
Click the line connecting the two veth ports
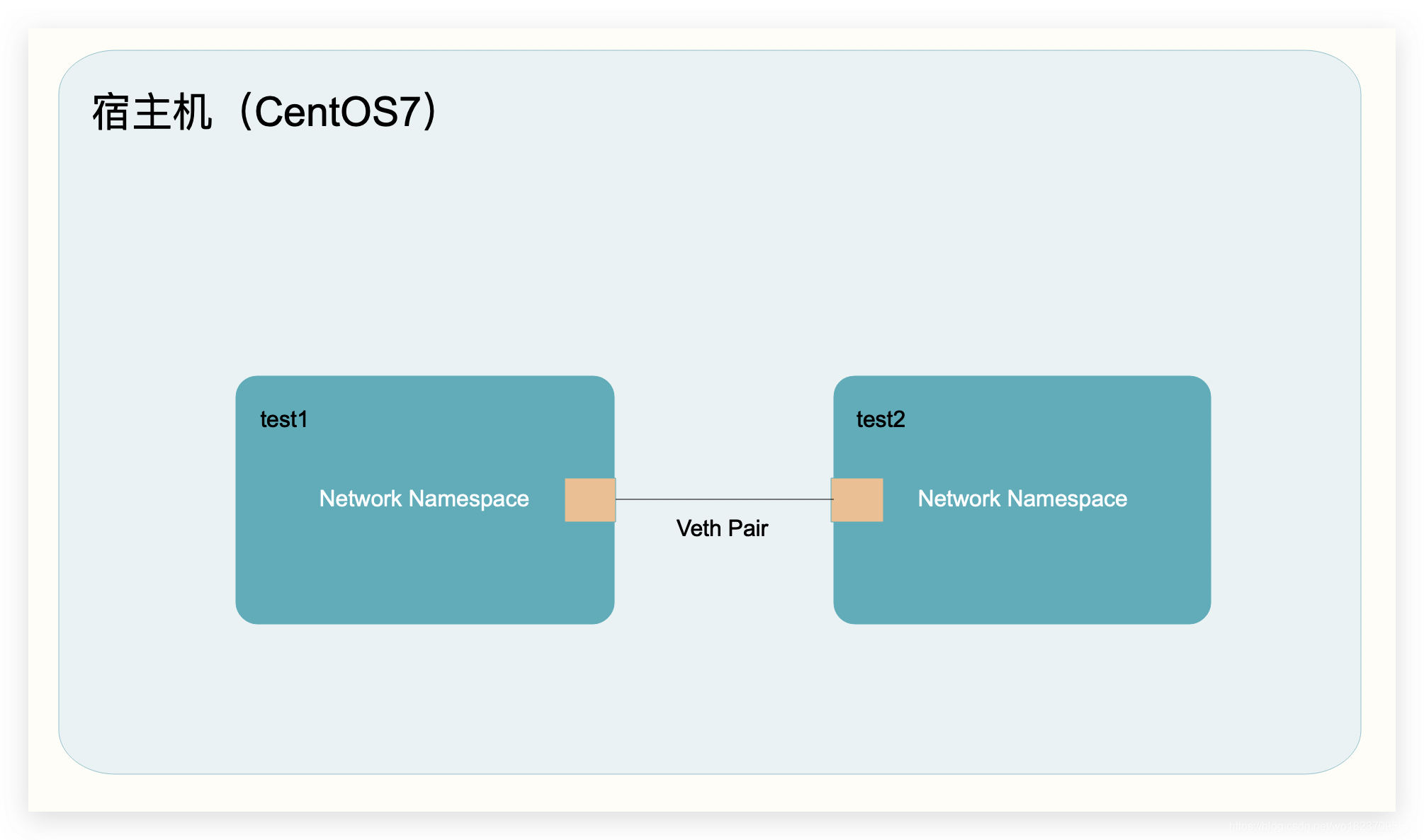723,499
